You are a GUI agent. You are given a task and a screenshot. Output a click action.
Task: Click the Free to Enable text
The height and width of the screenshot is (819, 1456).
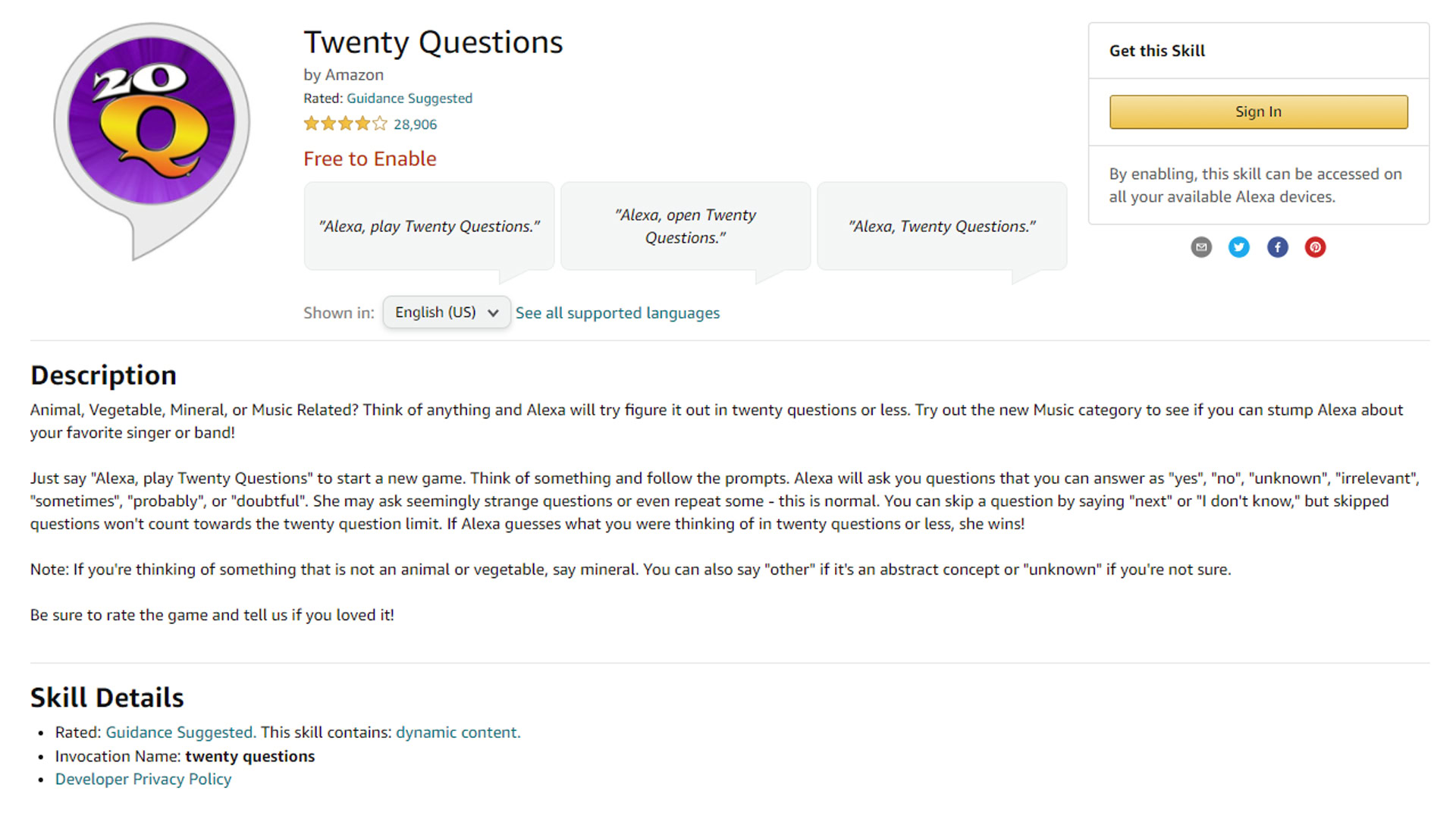coord(370,158)
